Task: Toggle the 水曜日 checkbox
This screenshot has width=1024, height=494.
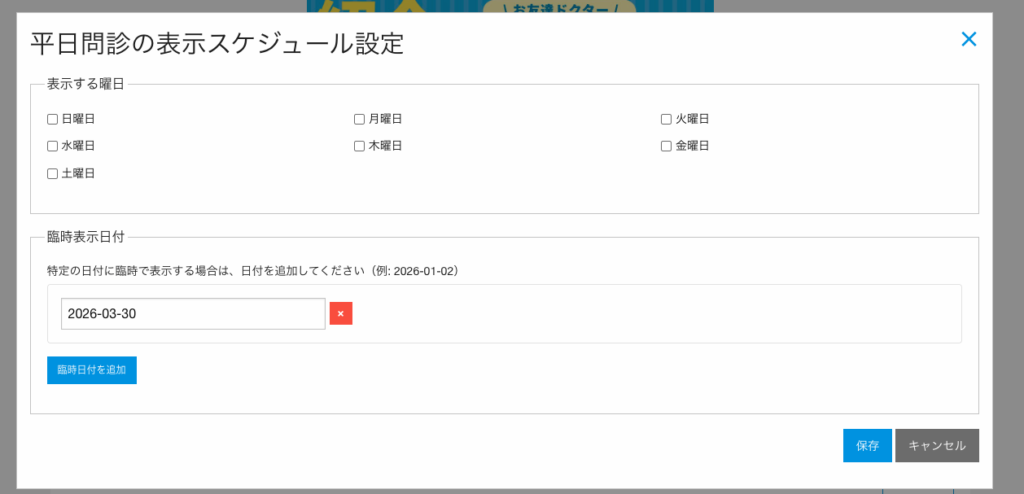Action: pos(53,146)
